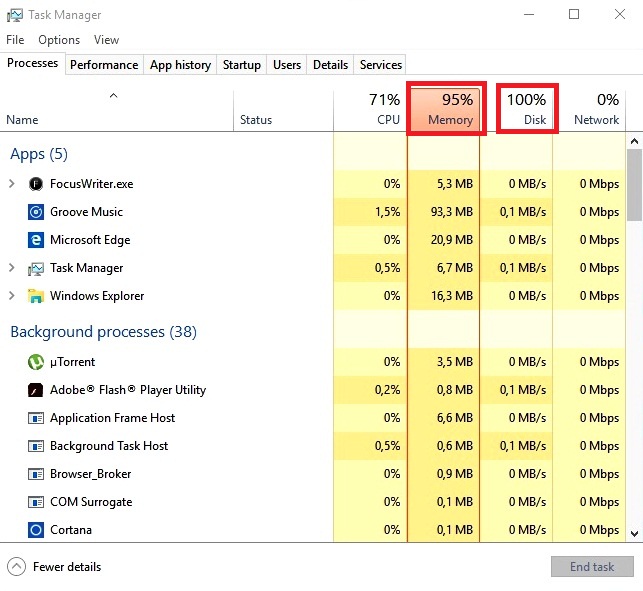This screenshot has height=591, width=643.
Task: Click the vertical scrollbar thumb
Action: tap(634, 185)
